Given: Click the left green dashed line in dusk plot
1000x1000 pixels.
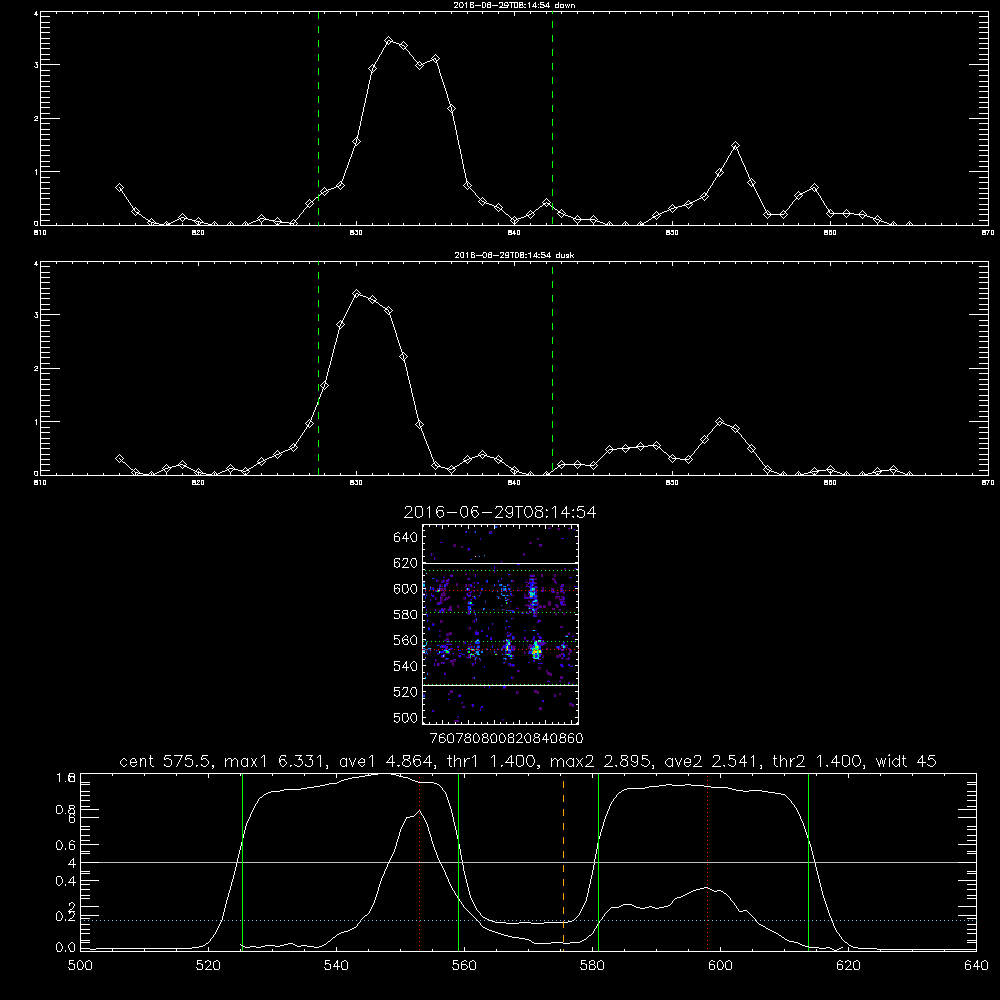Looking at the screenshot, I should [318, 369].
